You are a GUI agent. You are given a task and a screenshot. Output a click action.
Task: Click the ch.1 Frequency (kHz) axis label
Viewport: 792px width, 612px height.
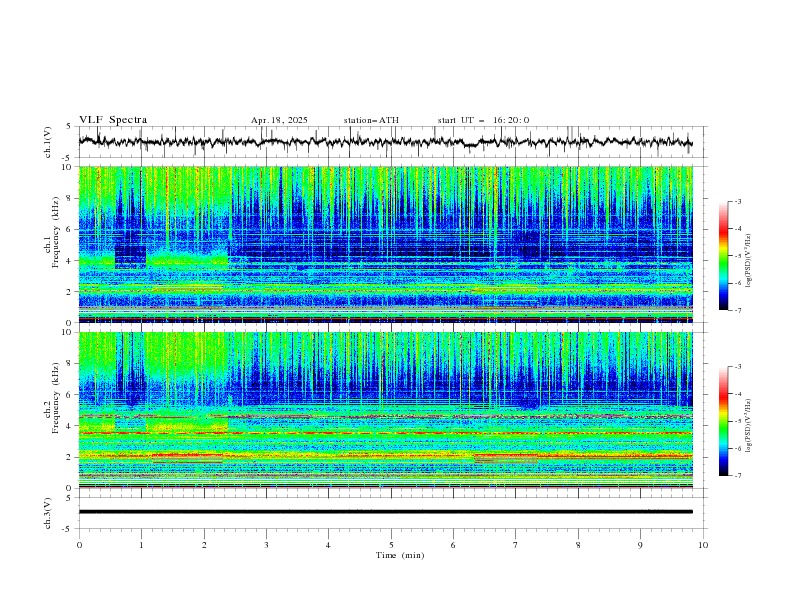tap(51, 233)
